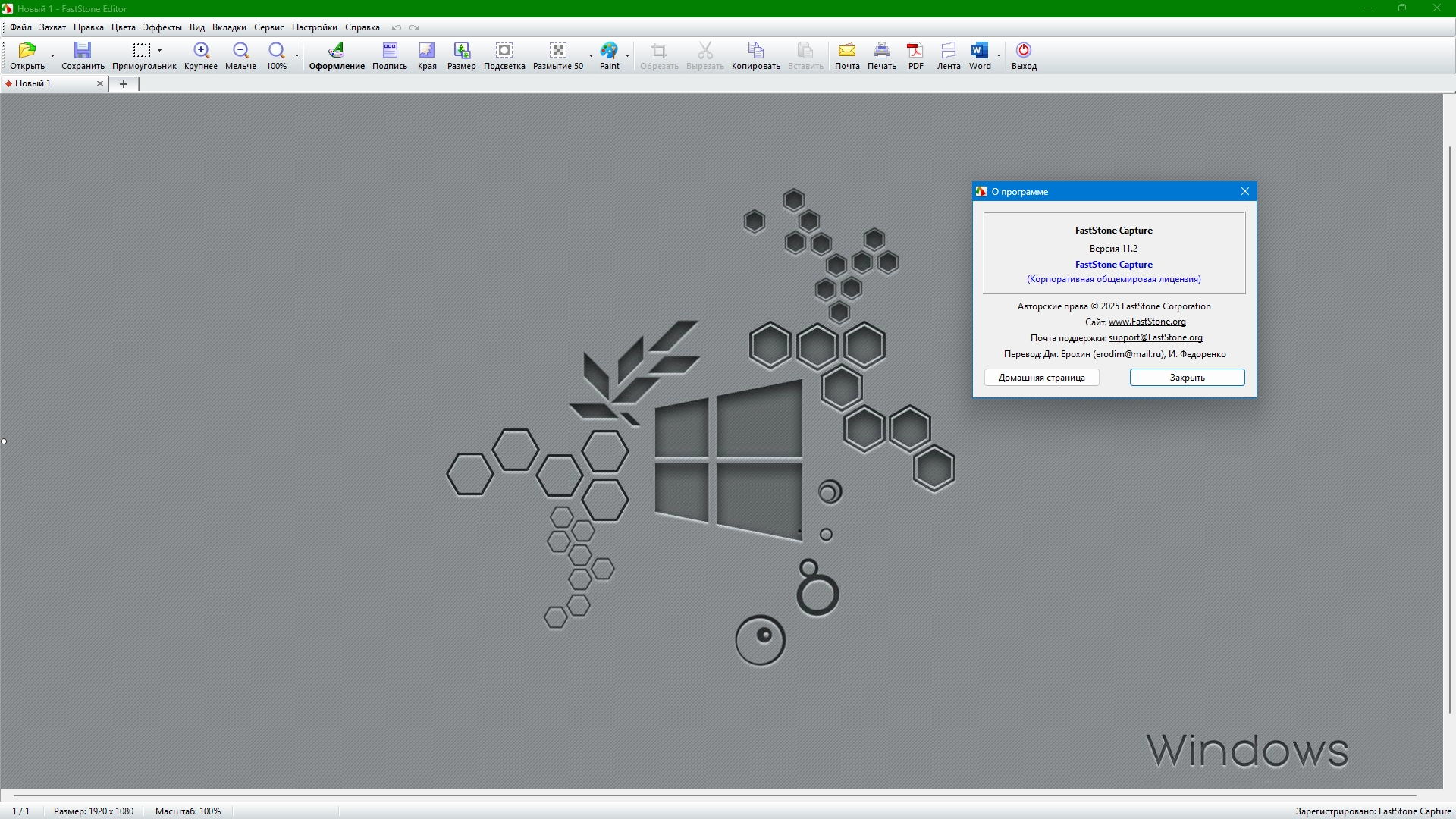The height and width of the screenshot is (819, 1456).
Task: Add a new tab with plus button
Action: click(x=124, y=84)
